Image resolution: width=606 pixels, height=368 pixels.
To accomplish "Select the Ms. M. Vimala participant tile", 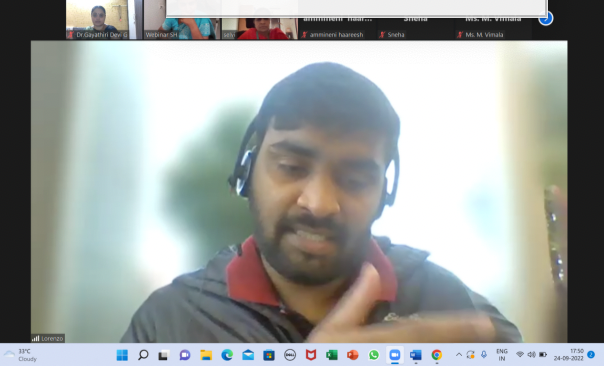I will pos(493,29).
